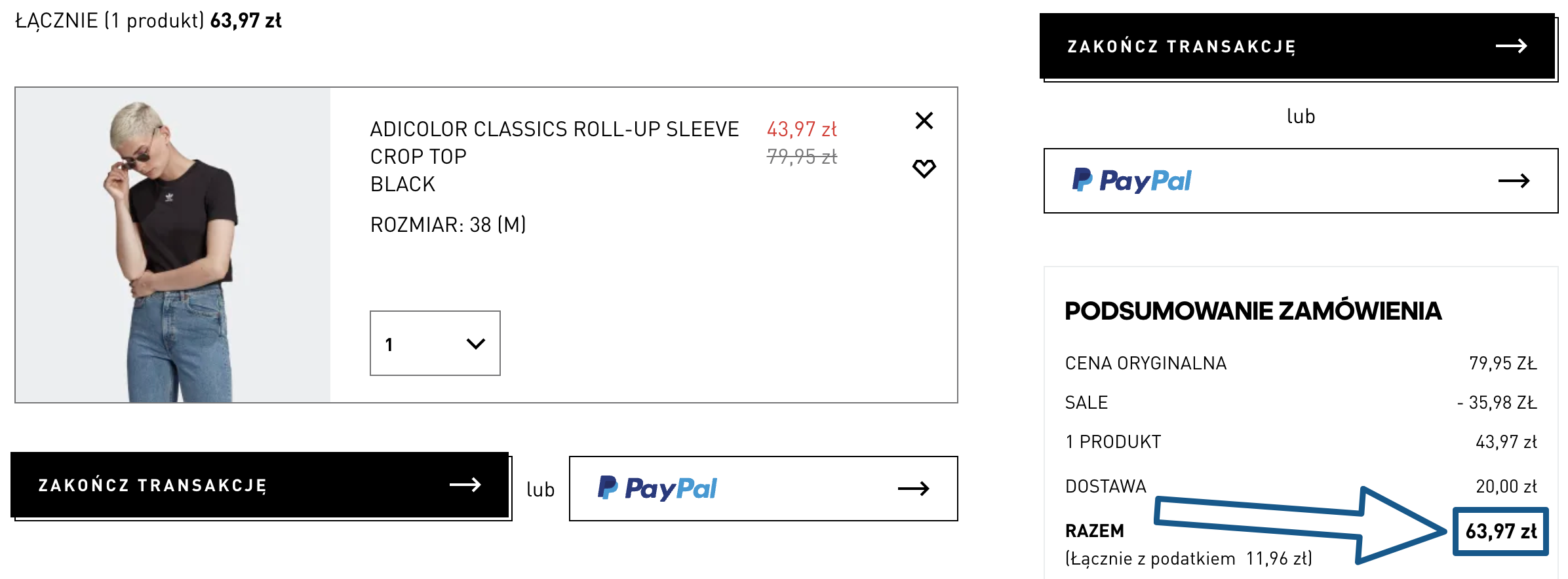1568x579 pixels.
Task: Click the ROZMIAR: 38 (M) size text
Action: coord(448,225)
